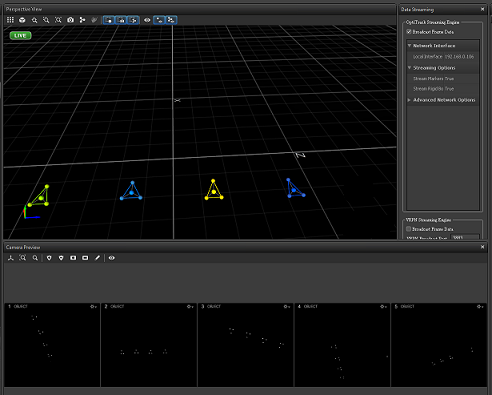Click the outlined rectangle camera icon in Camera Preview
Viewport: 492px width, 395px height.
(x=85, y=258)
